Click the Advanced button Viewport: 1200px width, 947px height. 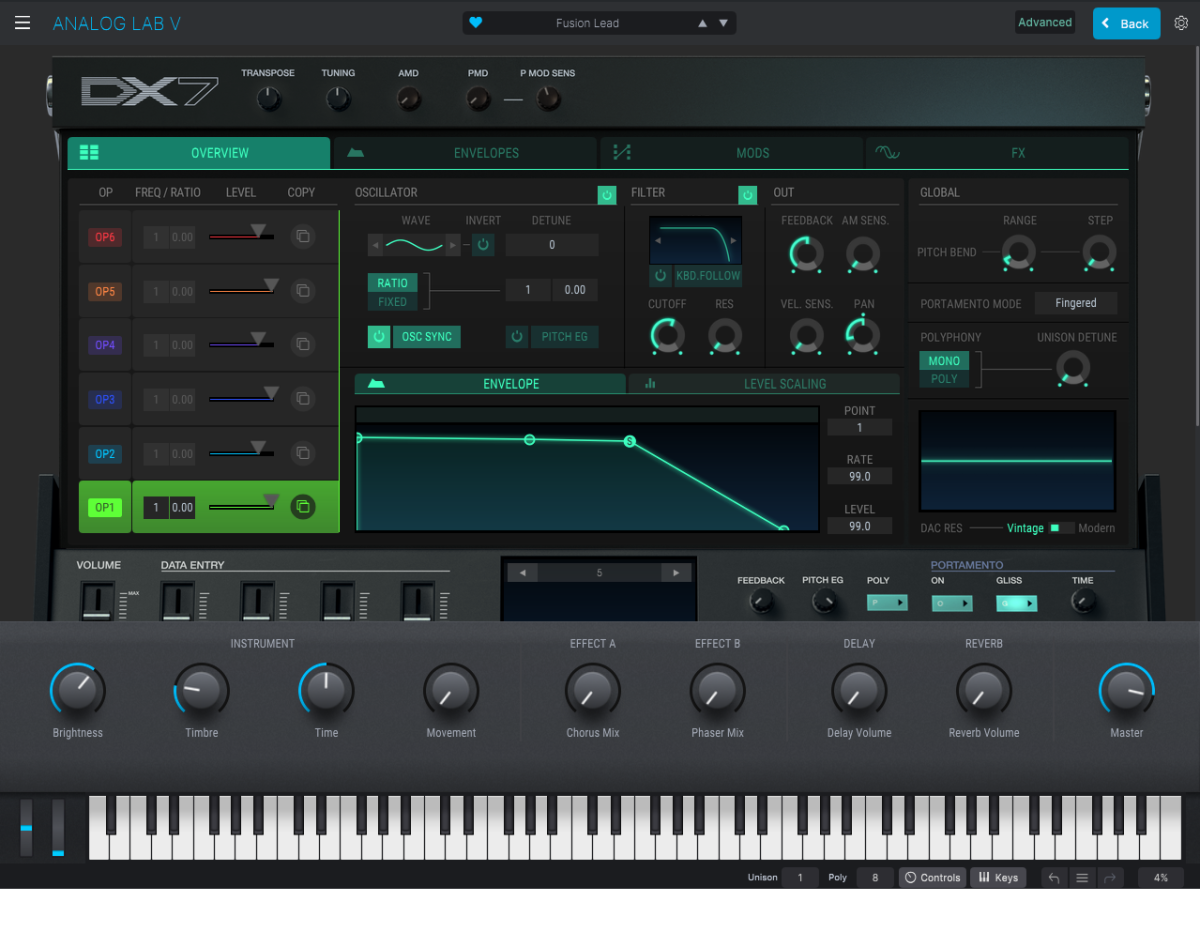click(x=1045, y=22)
